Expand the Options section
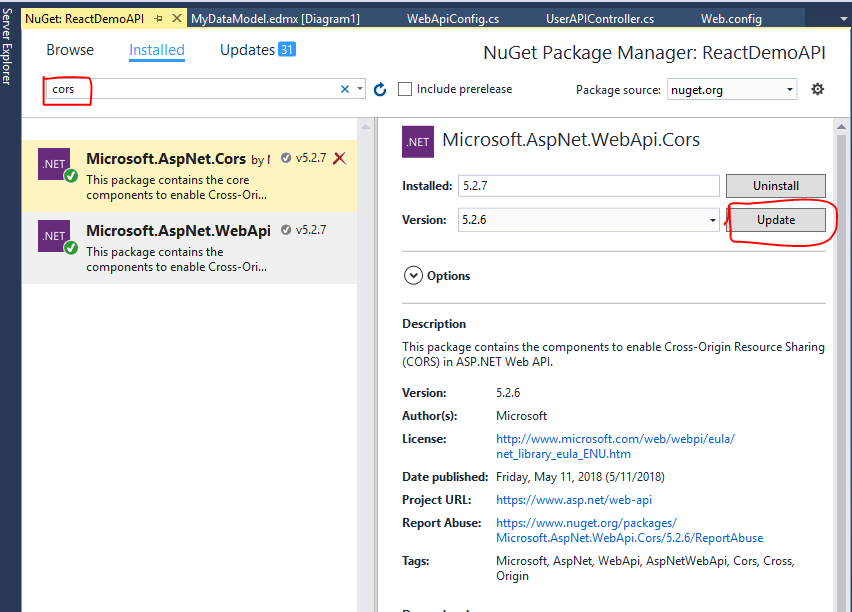The height and width of the screenshot is (612, 852). 413,276
